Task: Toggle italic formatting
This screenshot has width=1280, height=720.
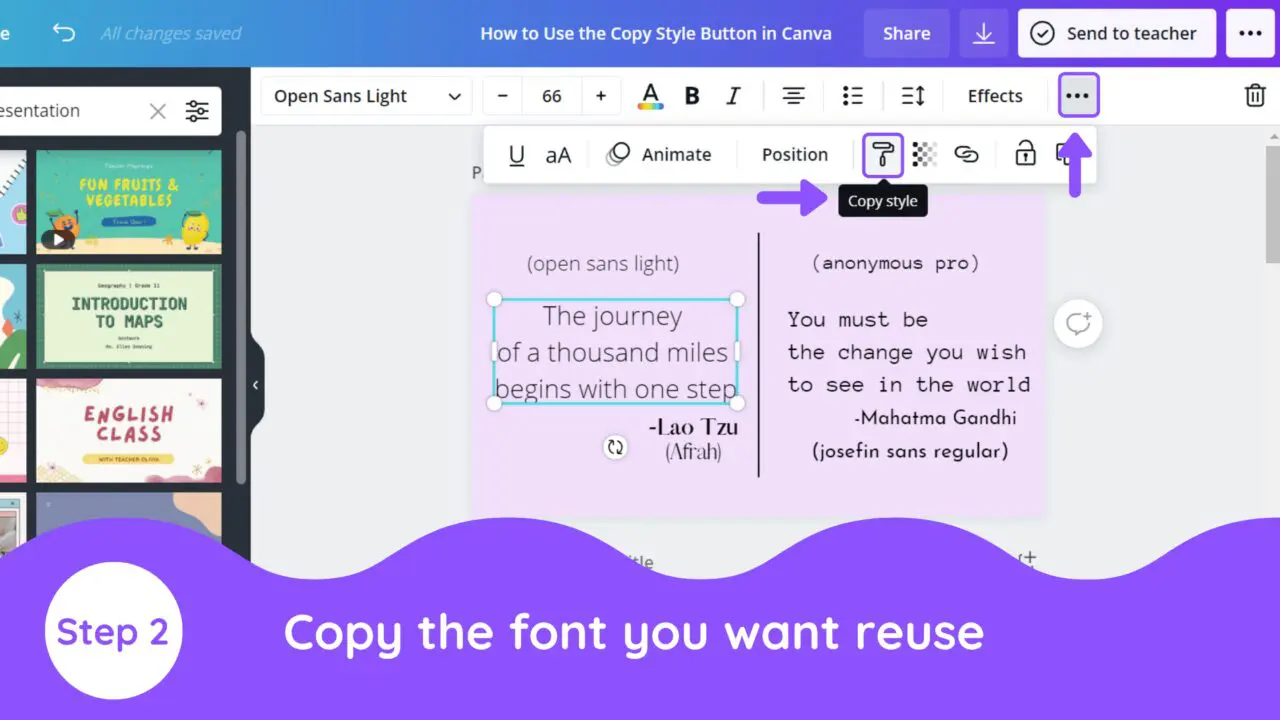Action: (x=733, y=95)
